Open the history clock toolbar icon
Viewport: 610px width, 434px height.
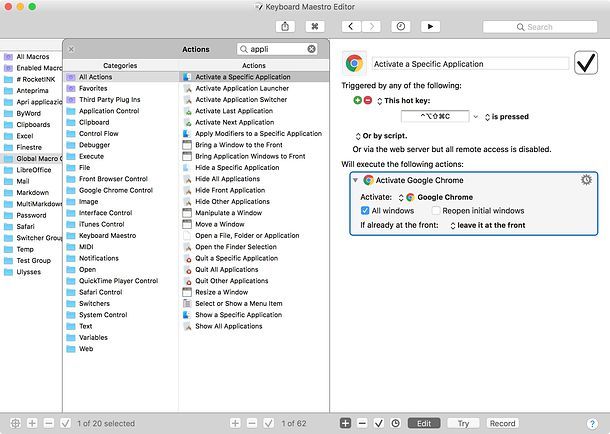[400, 26]
